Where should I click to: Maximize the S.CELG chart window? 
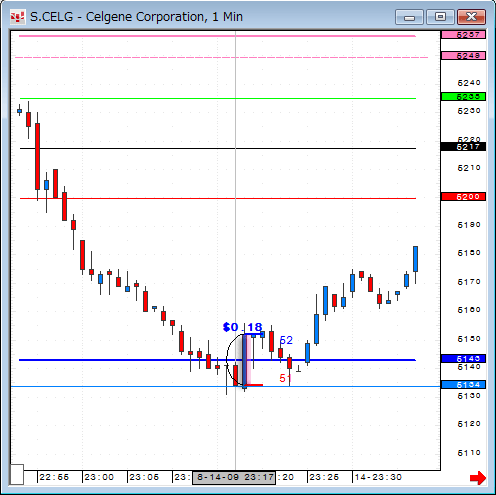[x=440, y=17]
